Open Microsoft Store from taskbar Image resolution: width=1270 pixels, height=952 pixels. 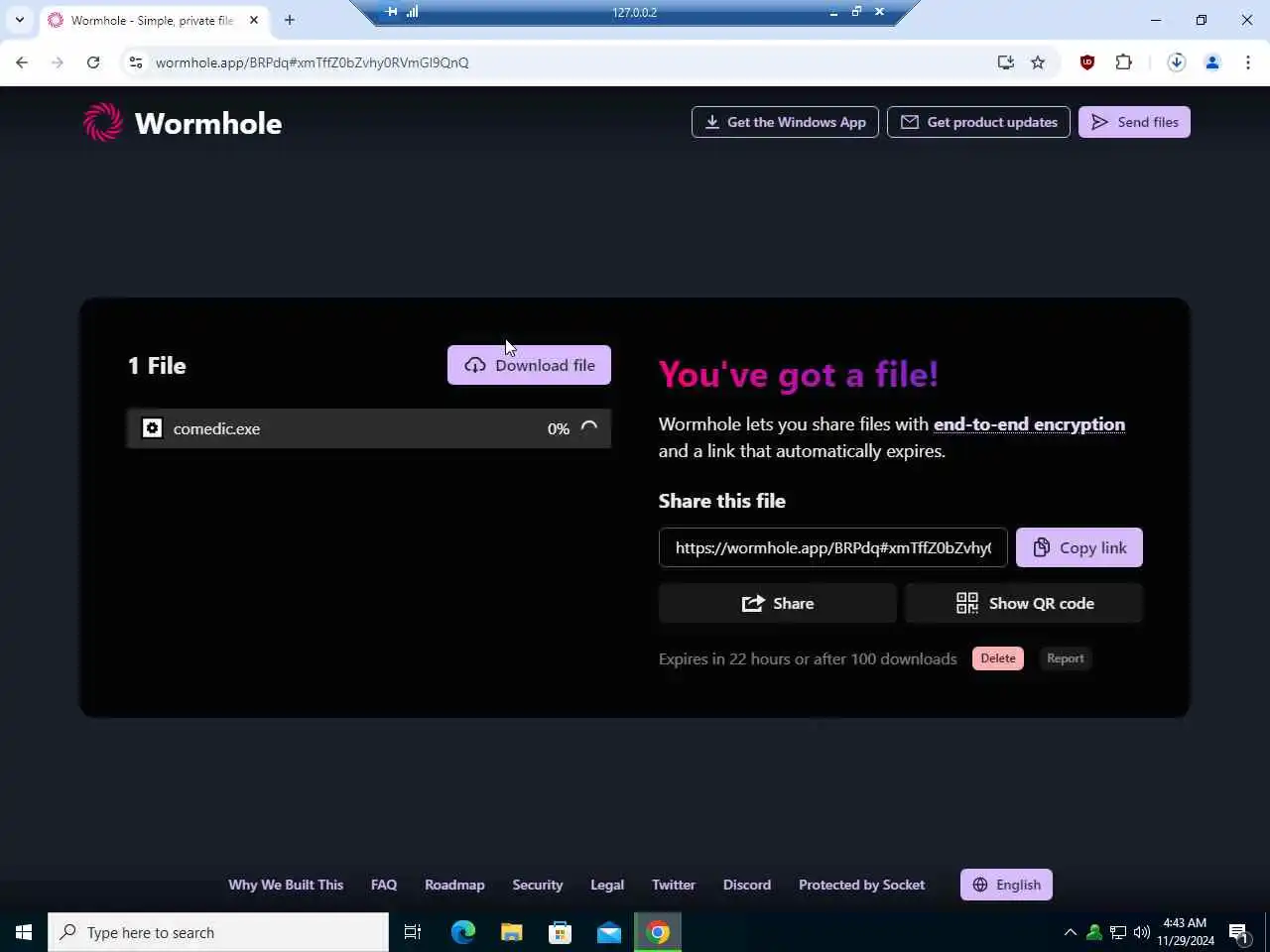[561, 932]
